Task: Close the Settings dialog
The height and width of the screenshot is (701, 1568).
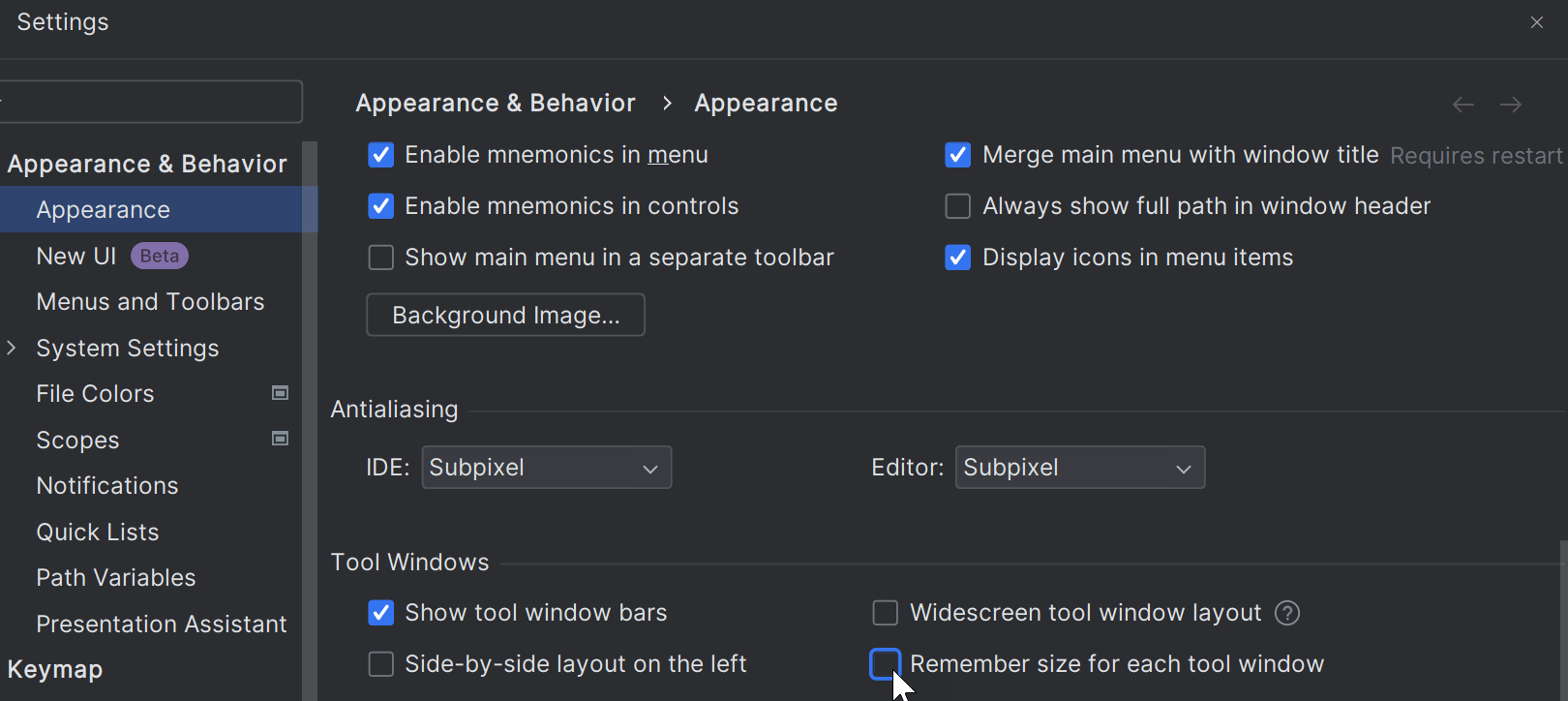Action: 1536,22
